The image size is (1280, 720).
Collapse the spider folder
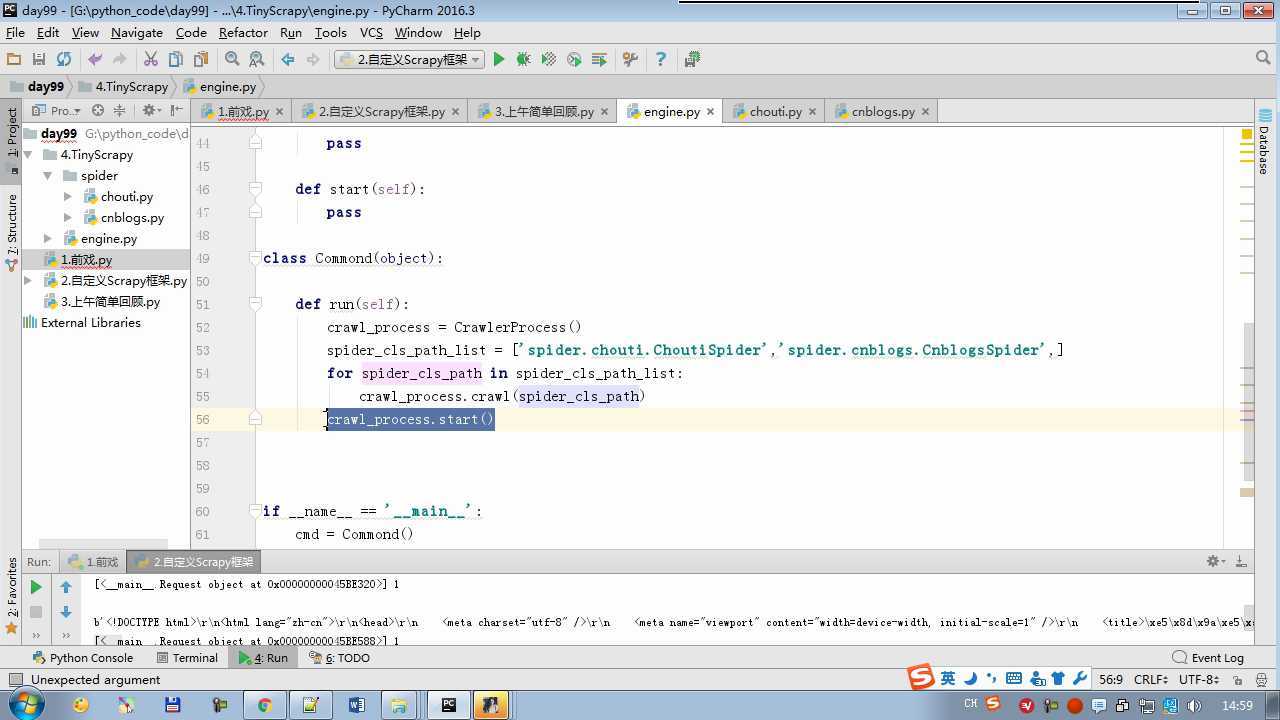(47, 176)
